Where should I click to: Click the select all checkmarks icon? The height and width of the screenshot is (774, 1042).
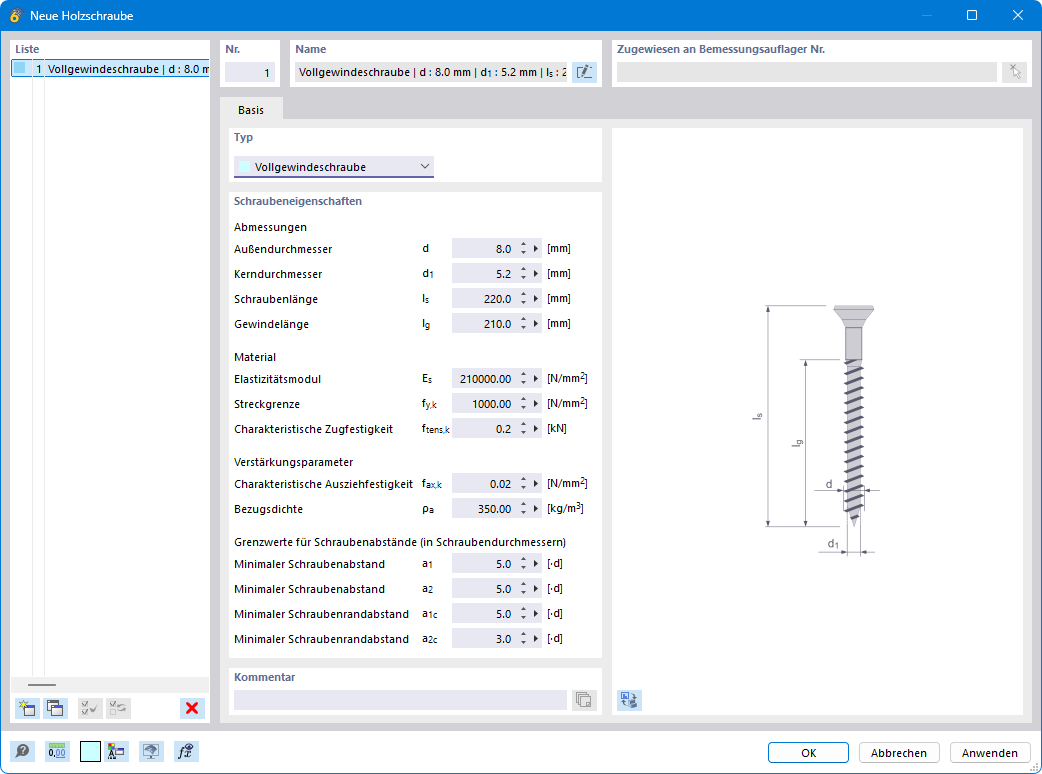click(x=90, y=708)
